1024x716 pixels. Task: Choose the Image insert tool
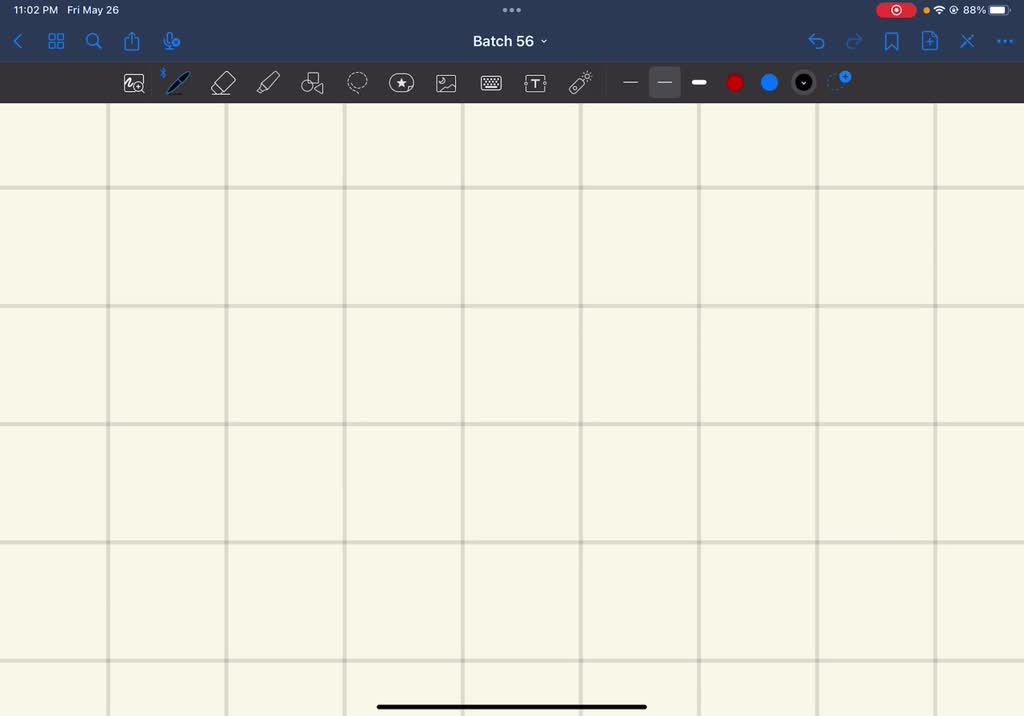point(446,83)
